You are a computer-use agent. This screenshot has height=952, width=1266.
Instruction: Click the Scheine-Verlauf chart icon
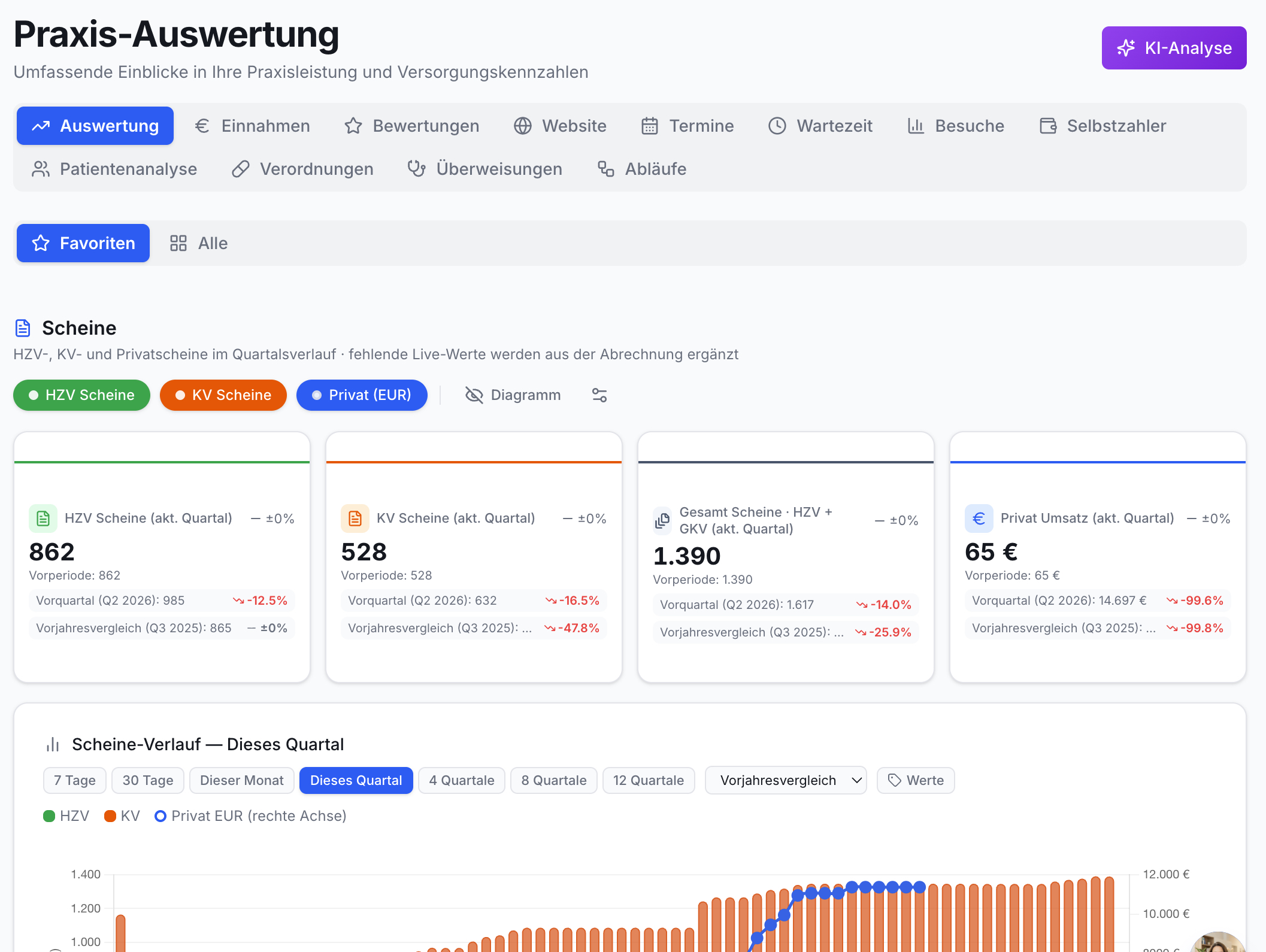pos(53,744)
